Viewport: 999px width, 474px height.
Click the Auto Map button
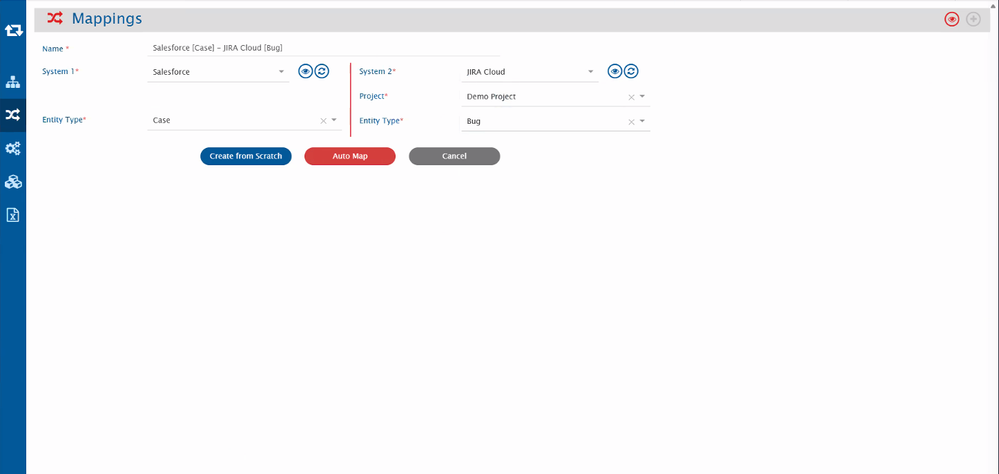350,156
